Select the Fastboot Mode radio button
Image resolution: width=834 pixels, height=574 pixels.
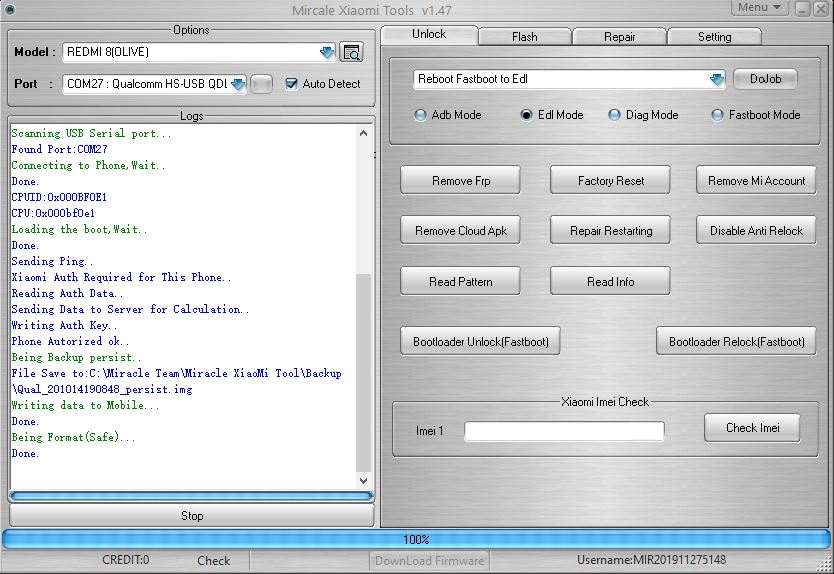coord(717,115)
